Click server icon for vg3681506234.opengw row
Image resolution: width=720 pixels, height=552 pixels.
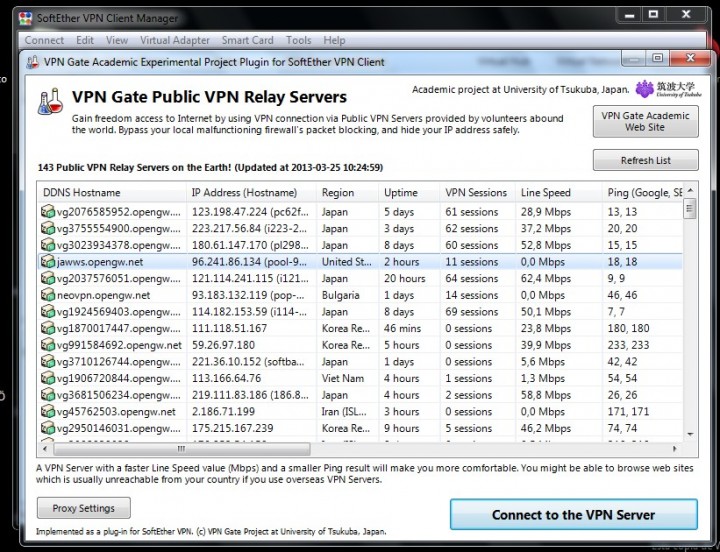[48, 395]
